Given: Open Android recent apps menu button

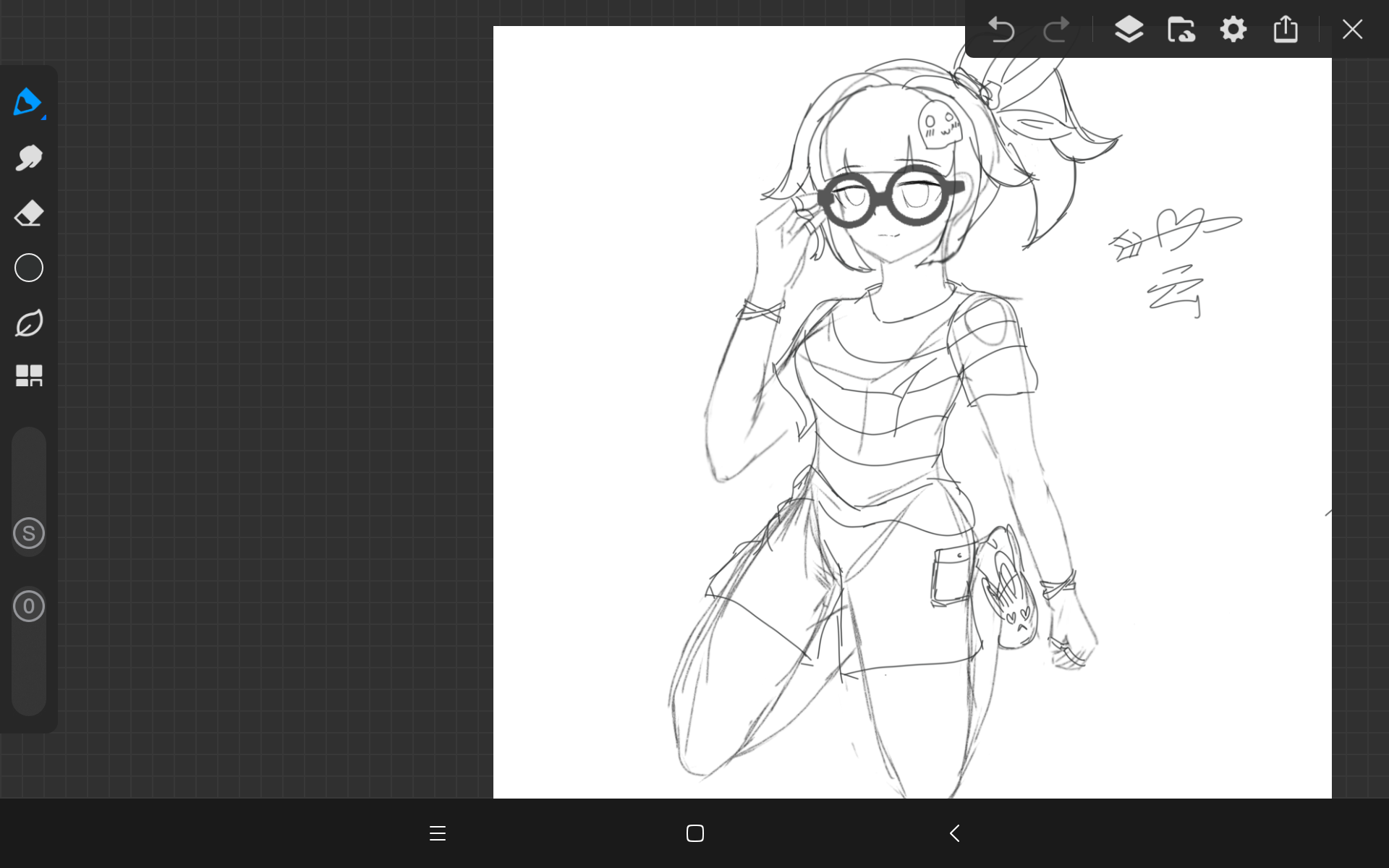Looking at the screenshot, I should pos(438,833).
